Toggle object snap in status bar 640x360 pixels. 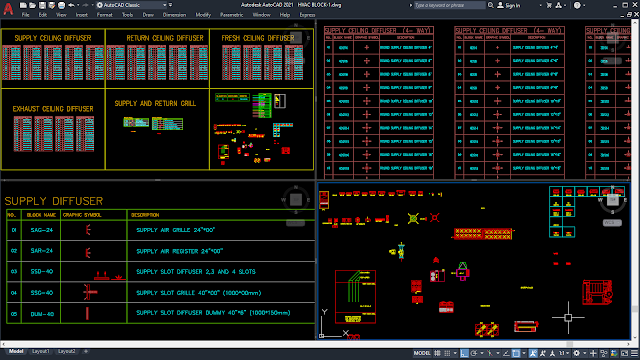click(x=516, y=353)
